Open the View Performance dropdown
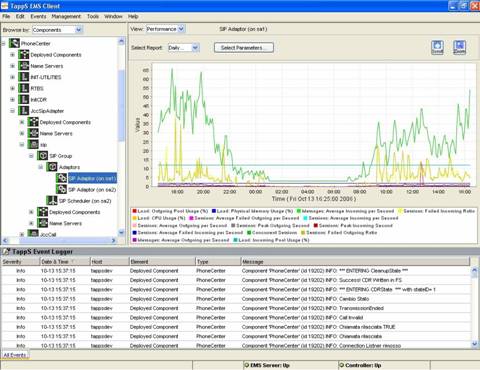This screenshot has width=480, height=370. pyautogui.click(x=181, y=29)
